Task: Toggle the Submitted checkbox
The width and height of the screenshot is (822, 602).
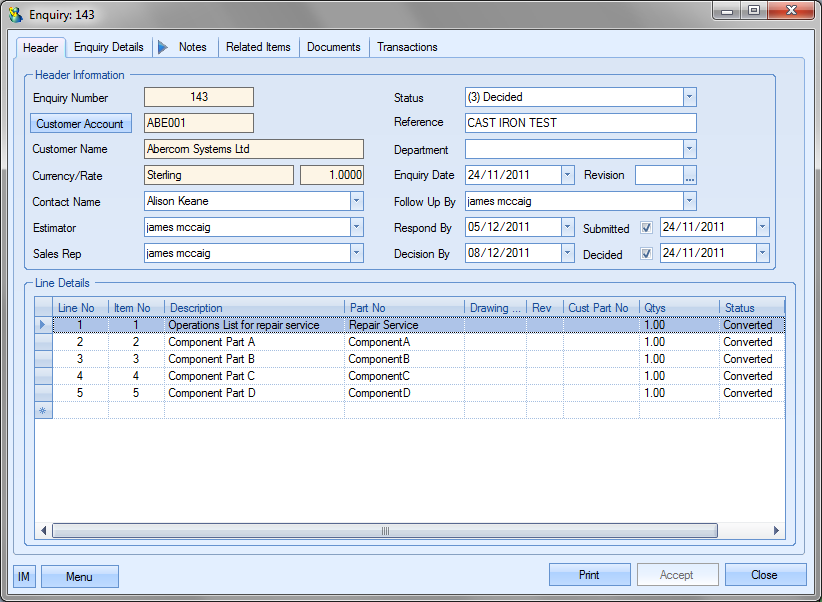Action: coord(647,228)
